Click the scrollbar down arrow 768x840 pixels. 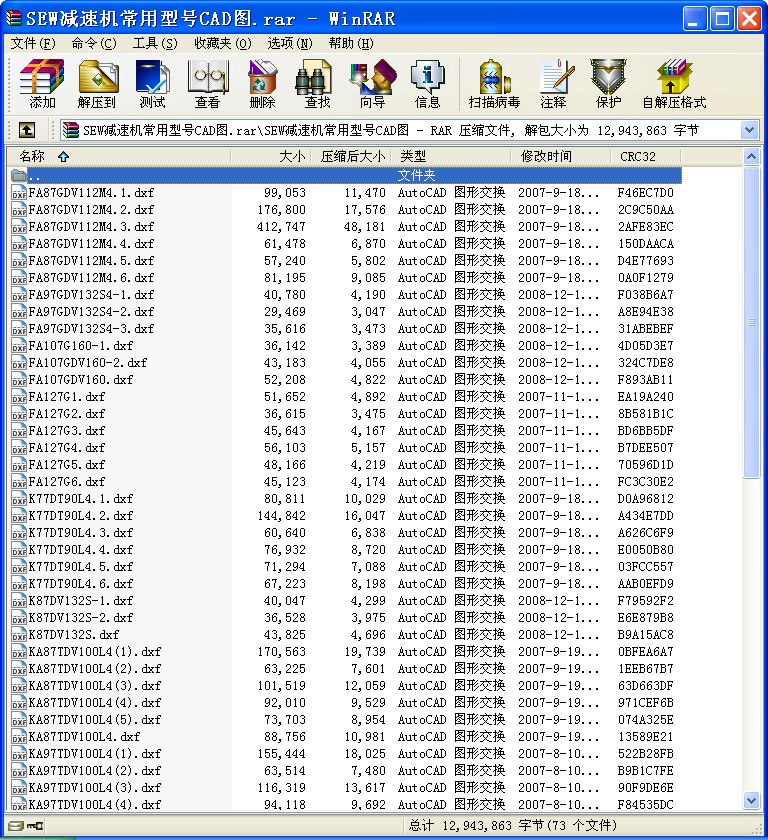tap(751, 800)
